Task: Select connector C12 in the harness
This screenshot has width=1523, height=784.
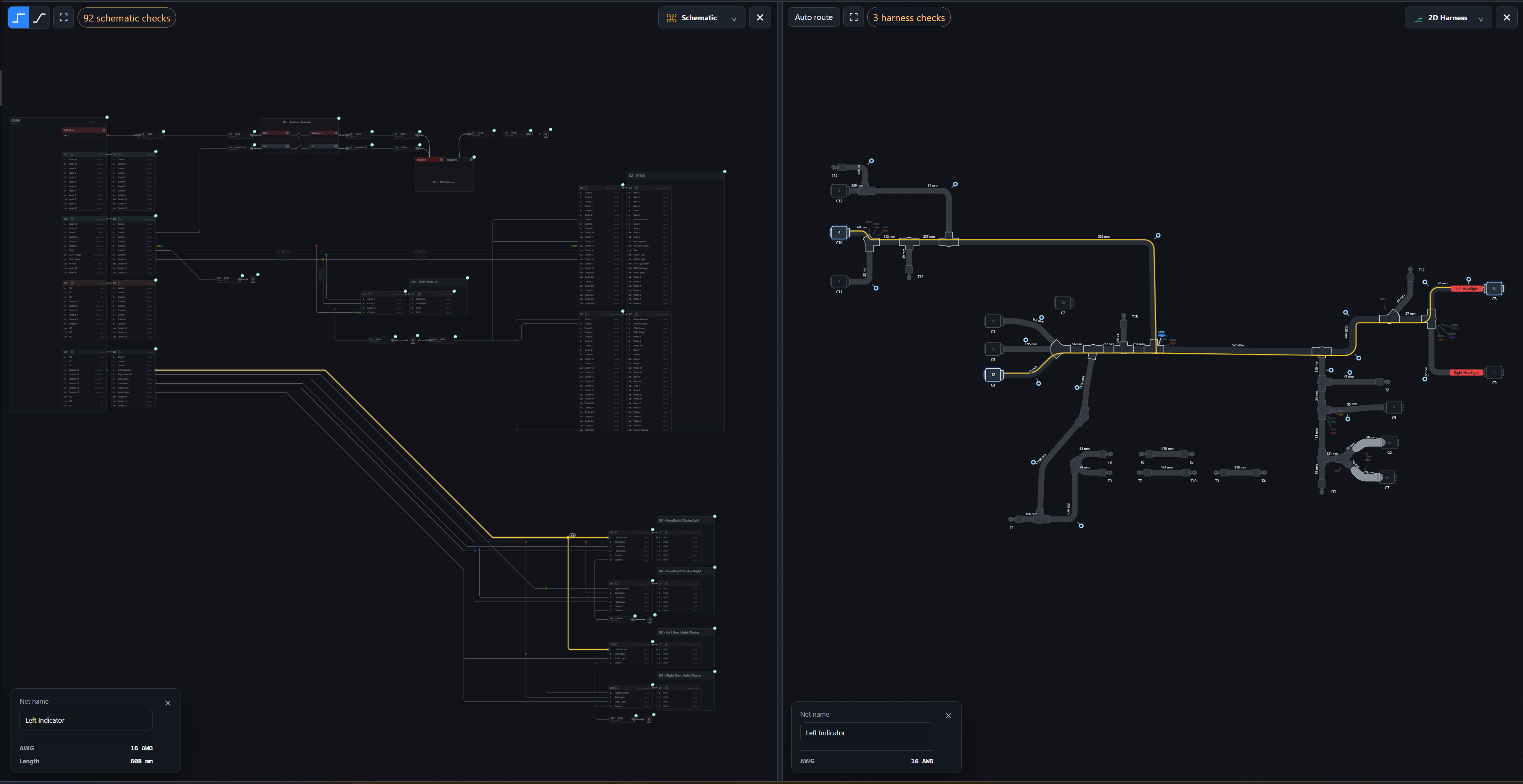Action: pos(839,190)
